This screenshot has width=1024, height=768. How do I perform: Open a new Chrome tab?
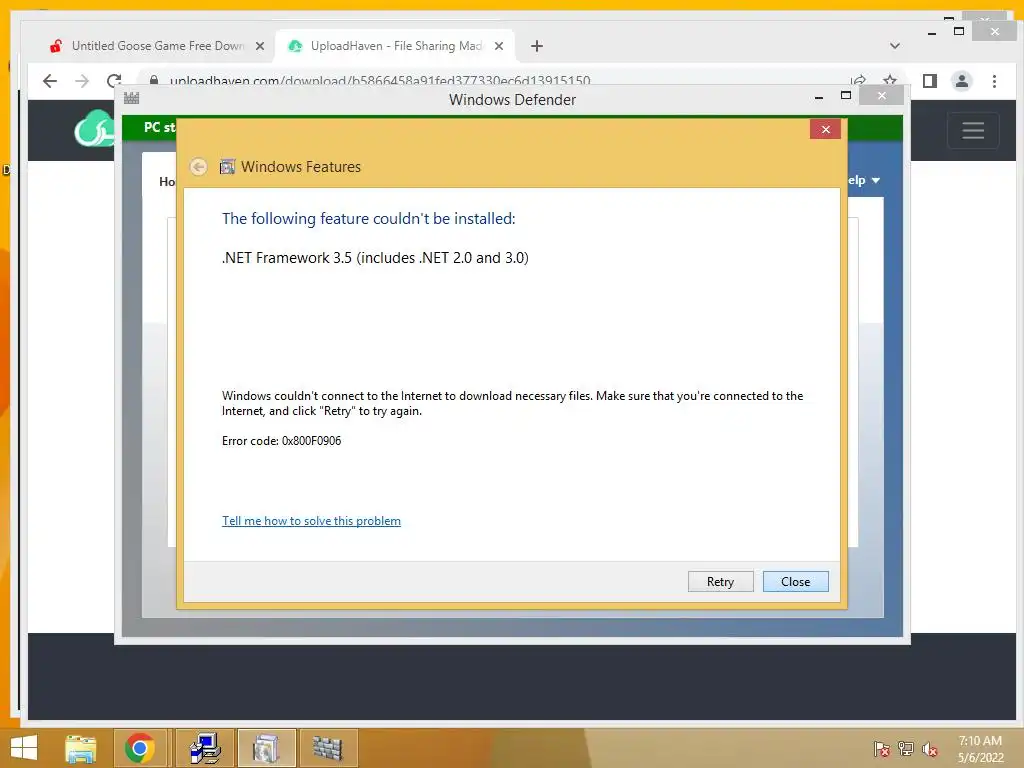537,46
